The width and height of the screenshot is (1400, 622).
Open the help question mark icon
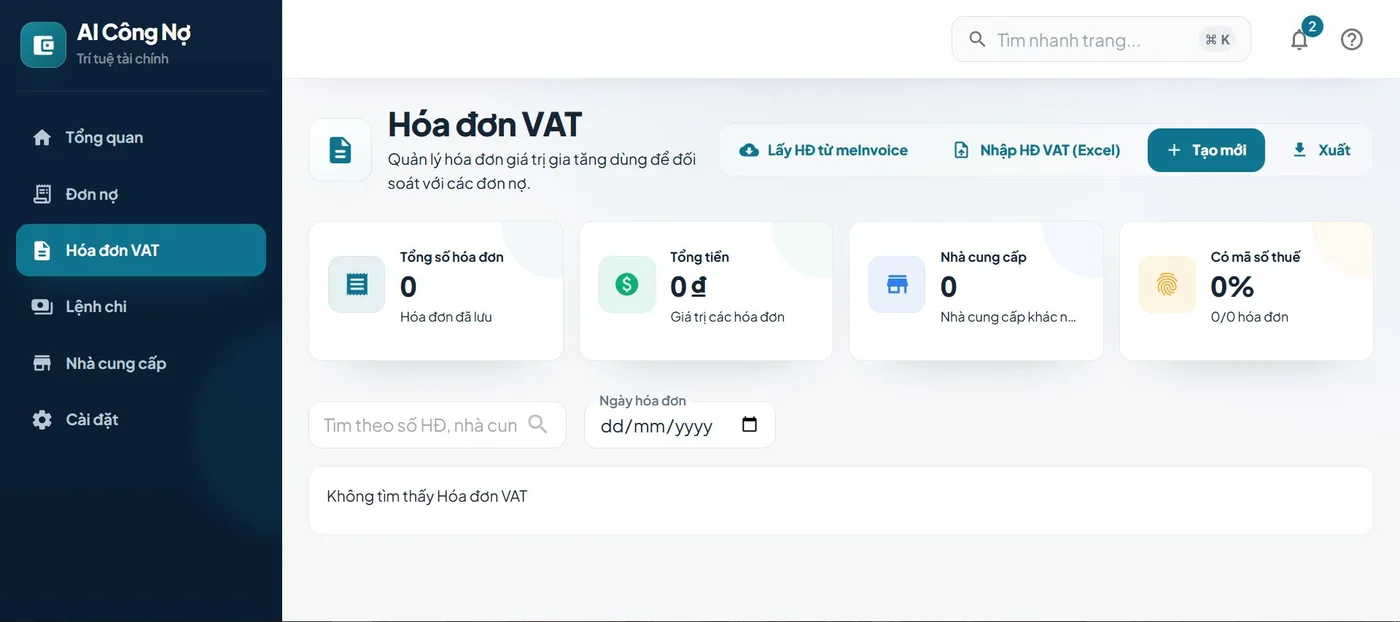tap(1352, 40)
